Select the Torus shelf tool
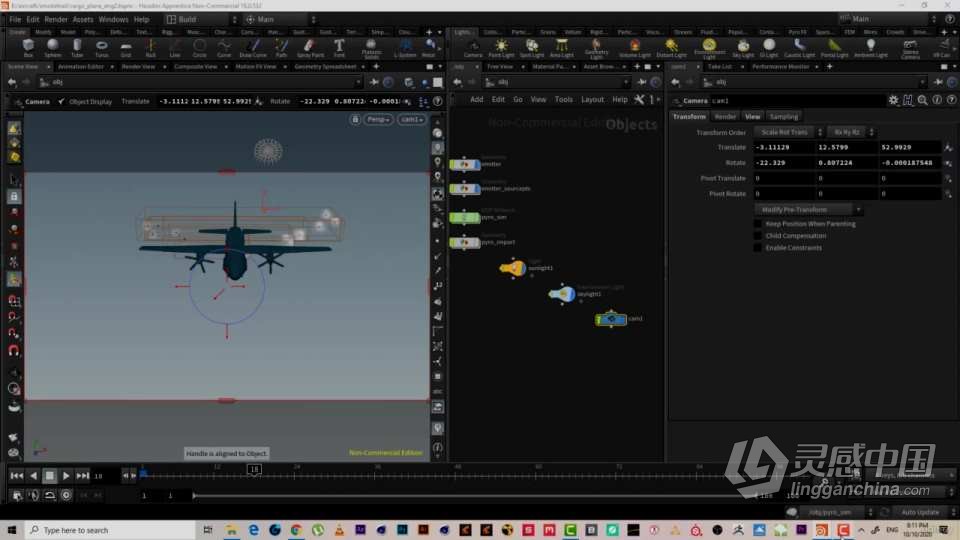 click(x=102, y=47)
